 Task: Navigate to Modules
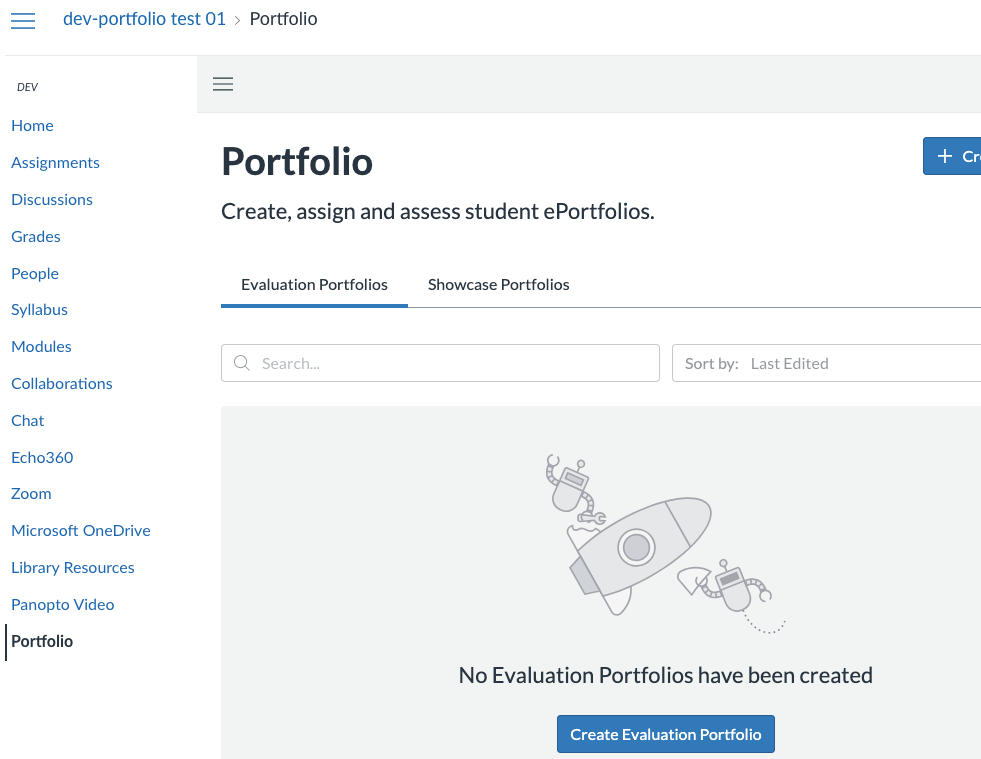tap(41, 346)
